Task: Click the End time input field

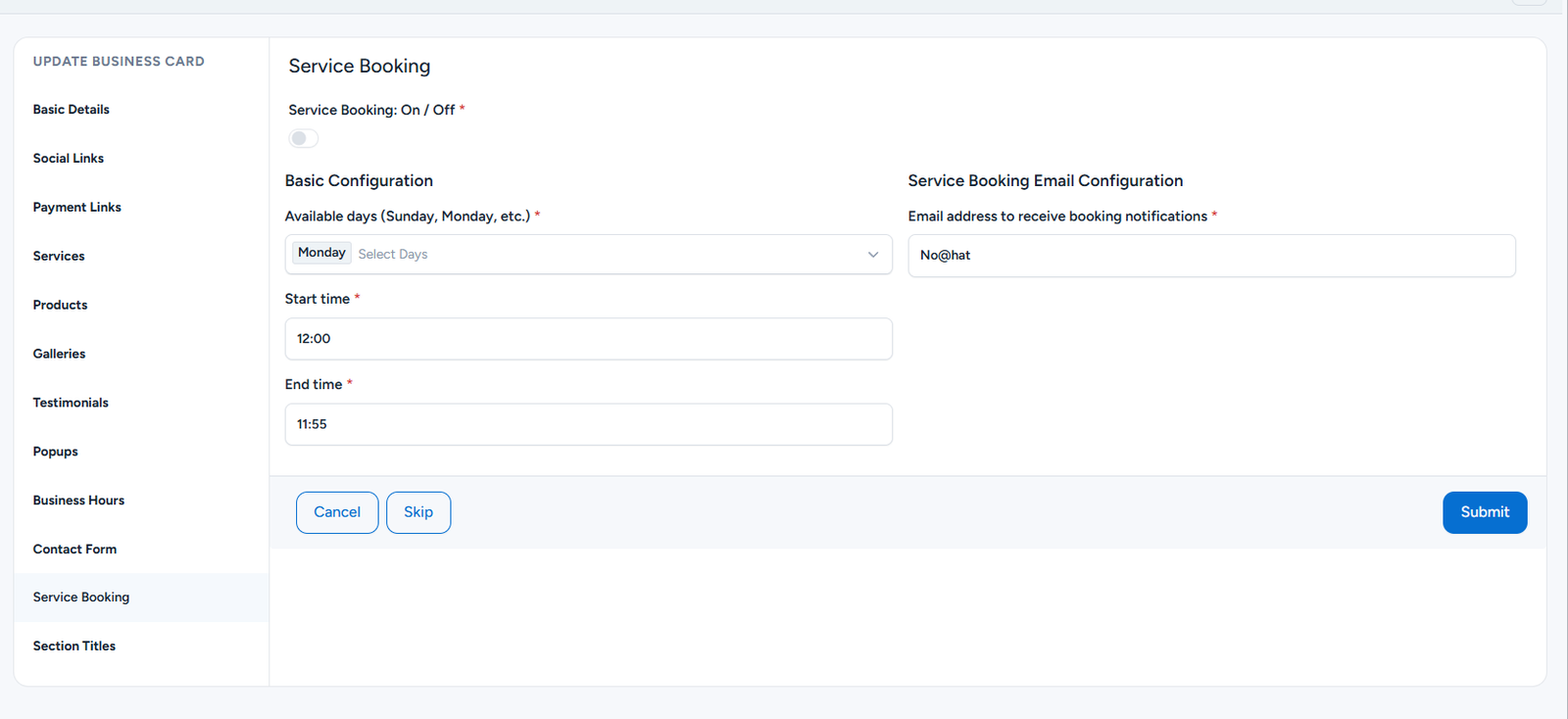Action: [x=588, y=424]
